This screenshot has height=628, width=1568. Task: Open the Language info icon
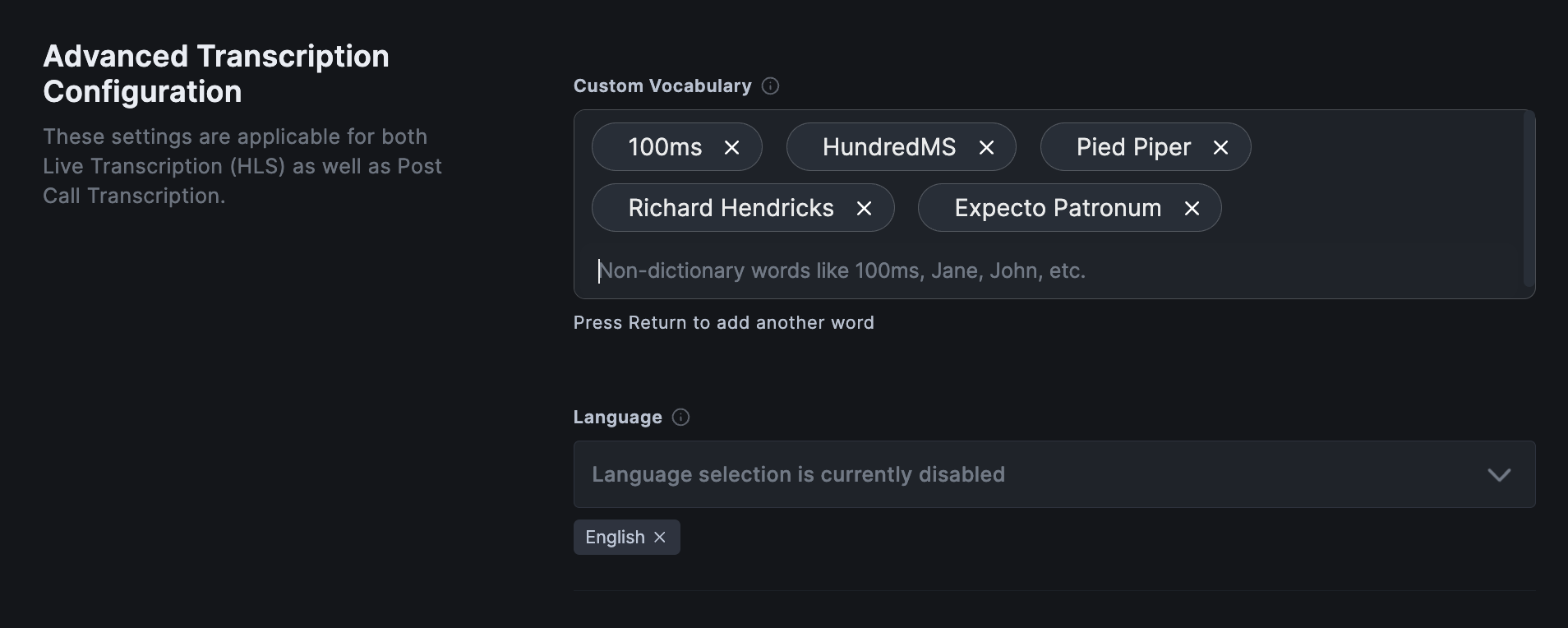coord(680,418)
